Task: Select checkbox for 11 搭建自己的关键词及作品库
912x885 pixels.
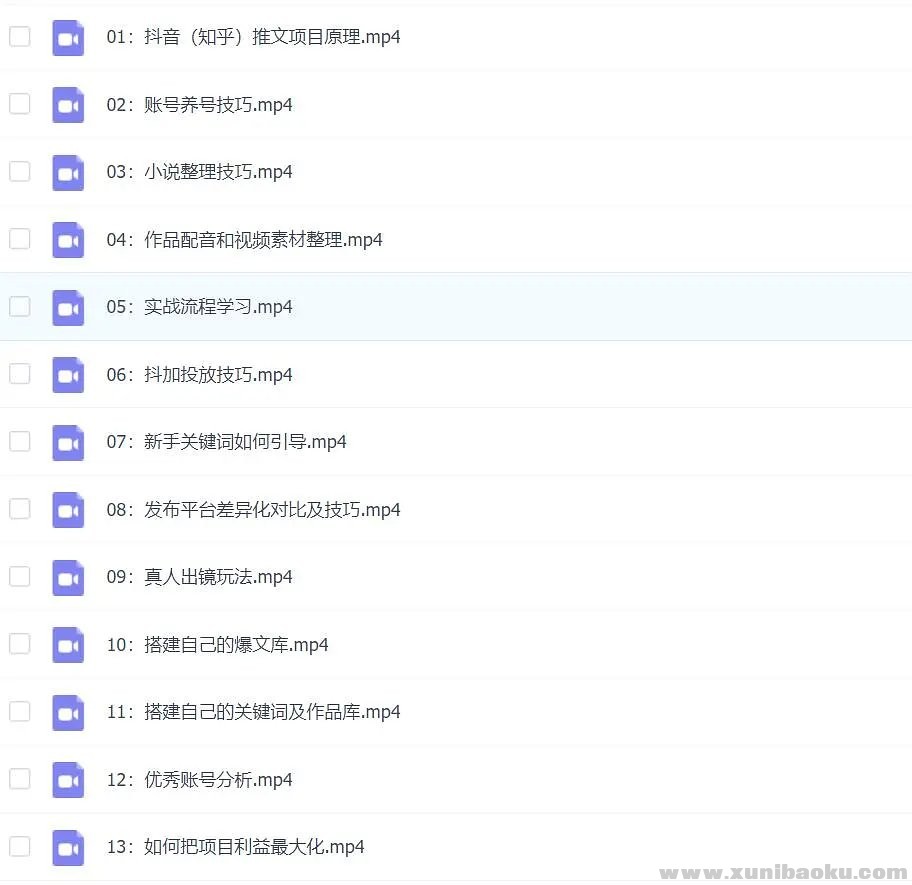Action: [20, 711]
